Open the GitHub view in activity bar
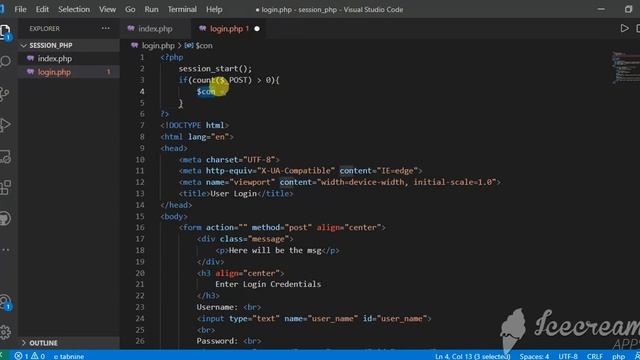The width and height of the screenshot is (640, 360). coord(5,218)
